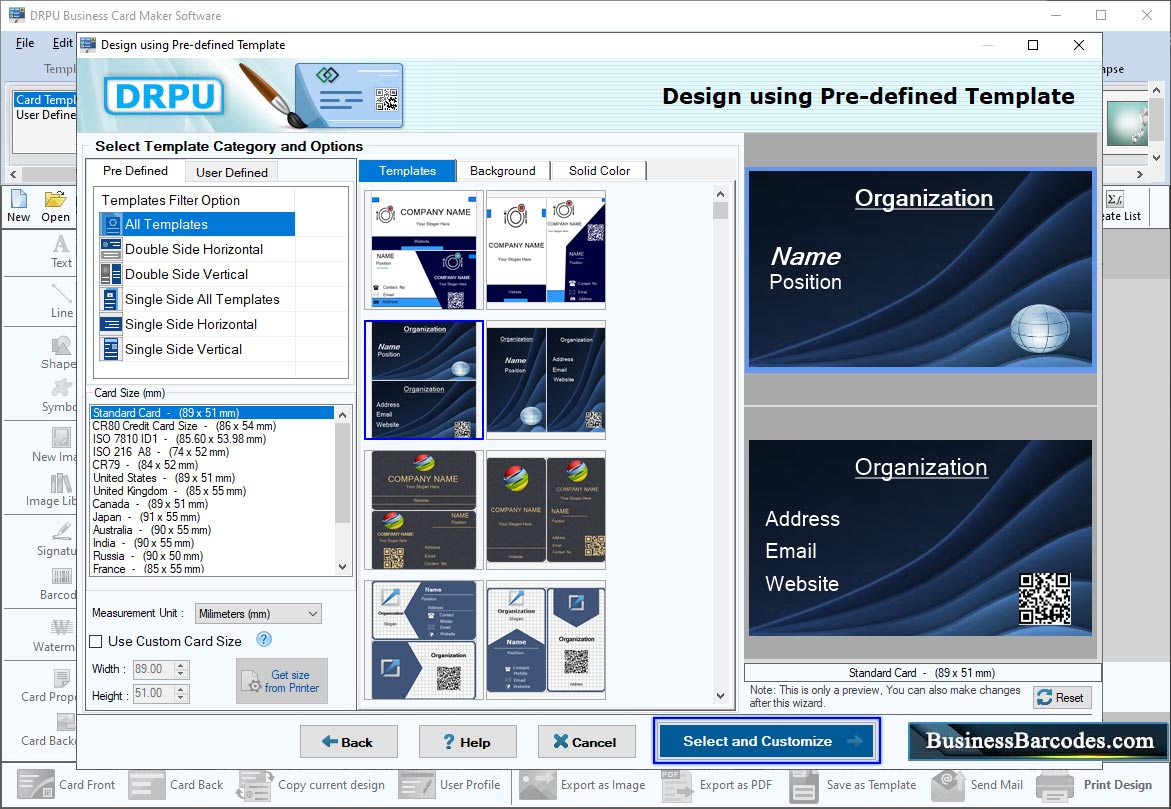This screenshot has width=1171, height=809.
Task: Select the blue arrow Organization horizontal template
Action: [x=423, y=640]
